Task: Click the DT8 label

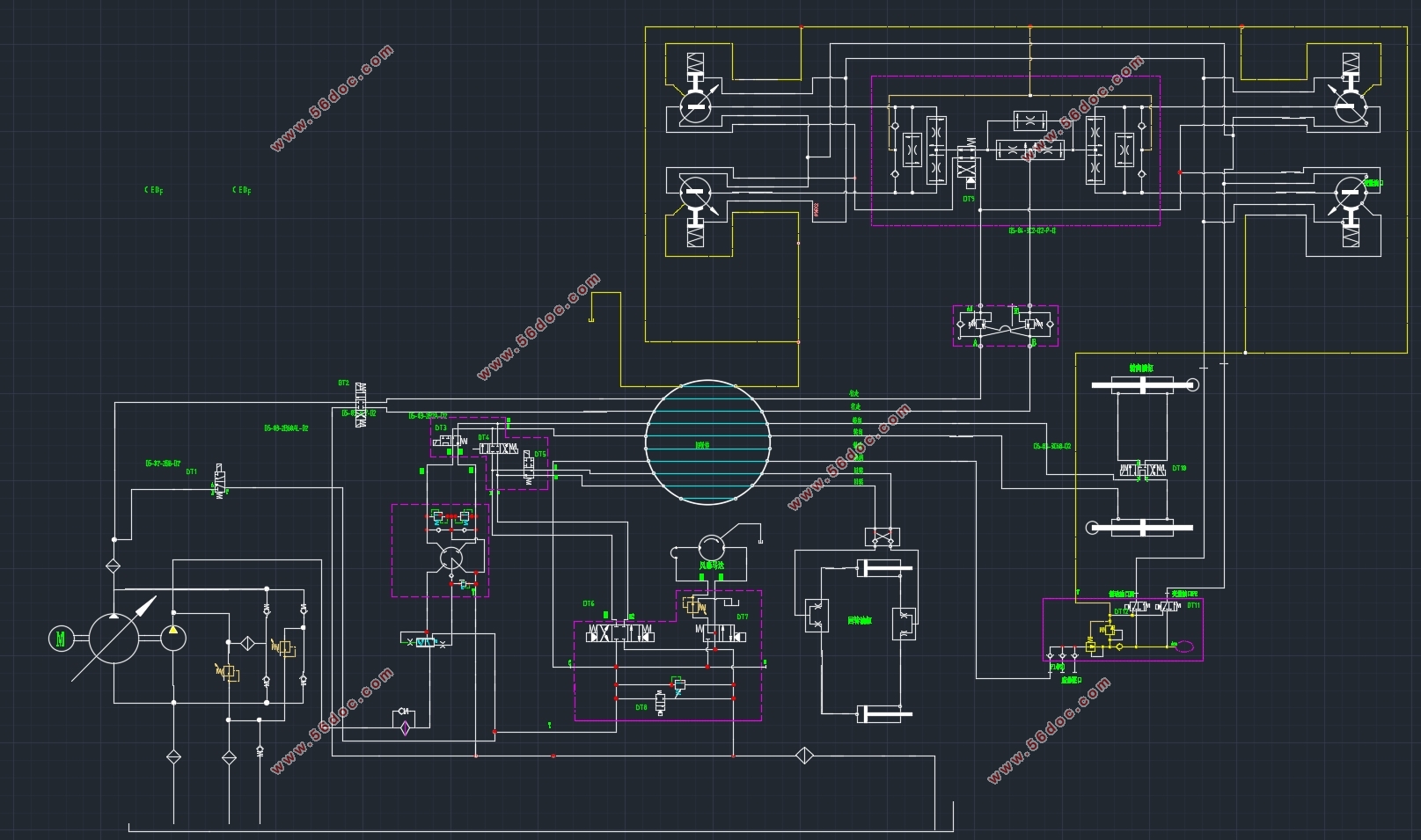Action: [641, 707]
